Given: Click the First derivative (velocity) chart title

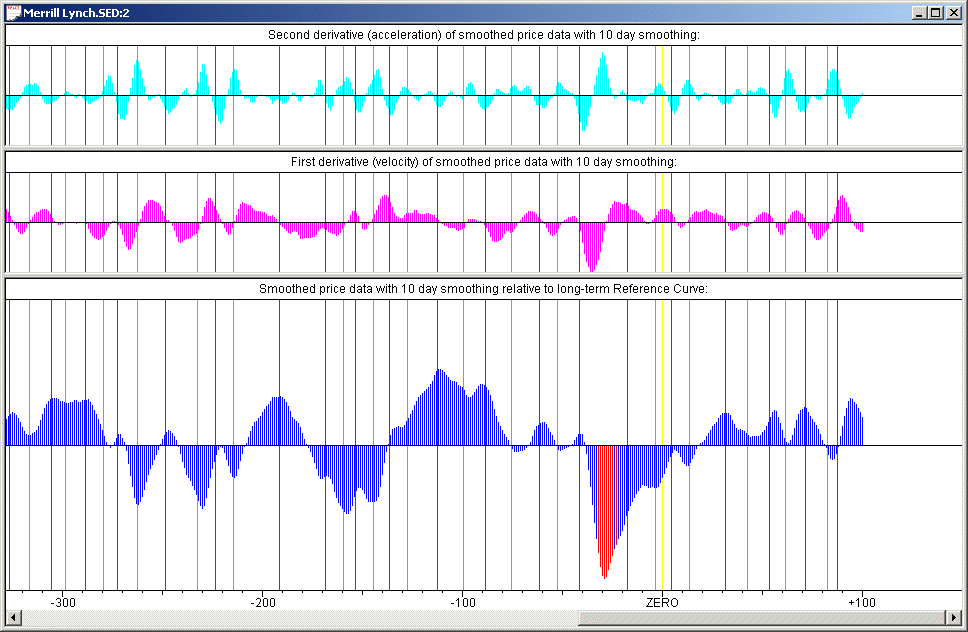Looking at the screenshot, I should [x=484, y=162].
